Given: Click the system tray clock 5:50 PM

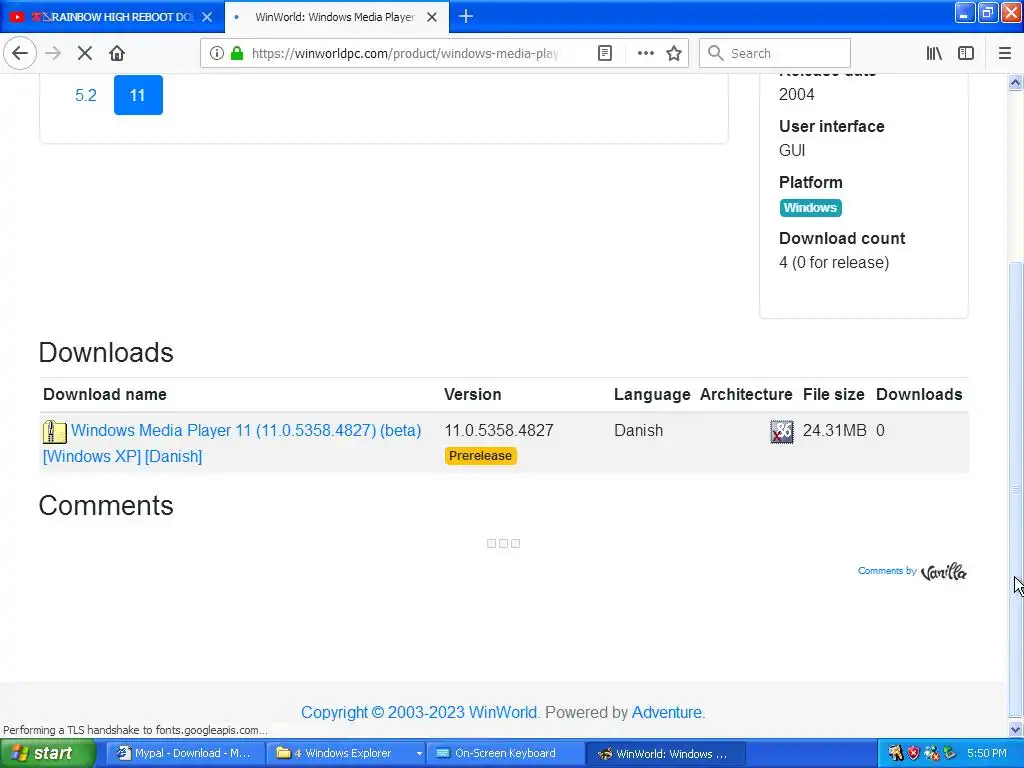Looking at the screenshot, I should (x=986, y=754).
